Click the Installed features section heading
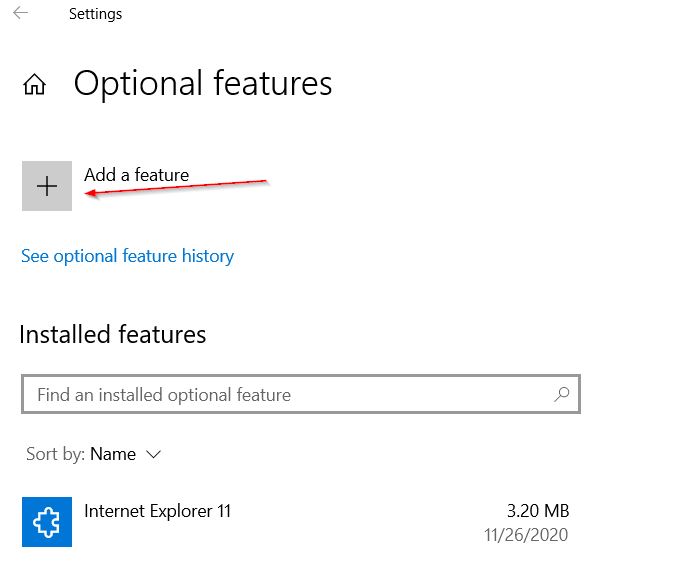Screen dimensions: 688x564 pyautogui.click(x=113, y=334)
